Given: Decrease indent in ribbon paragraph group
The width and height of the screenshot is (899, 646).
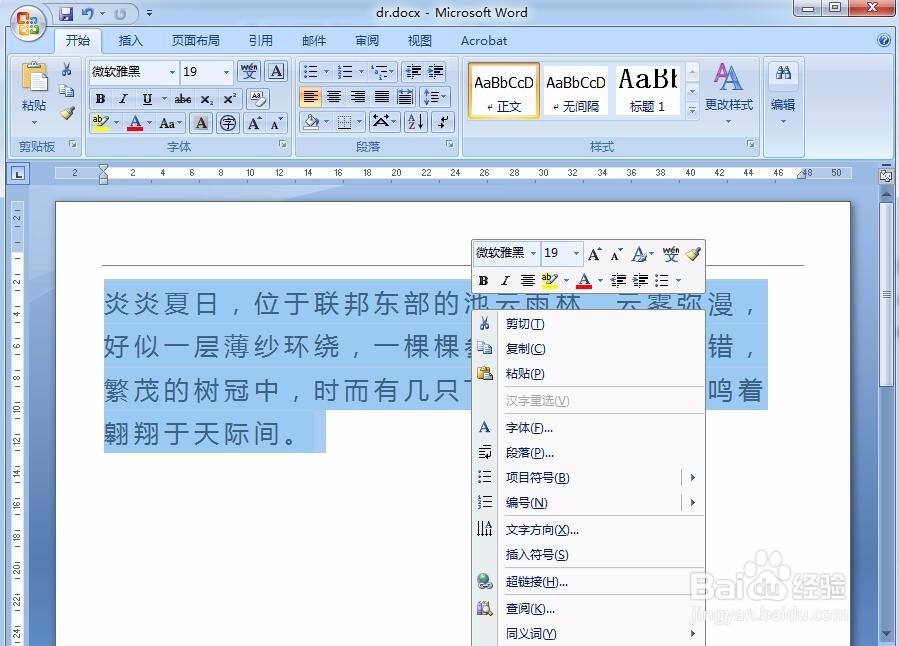Looking at the screenshot, I should coord(413,72).
